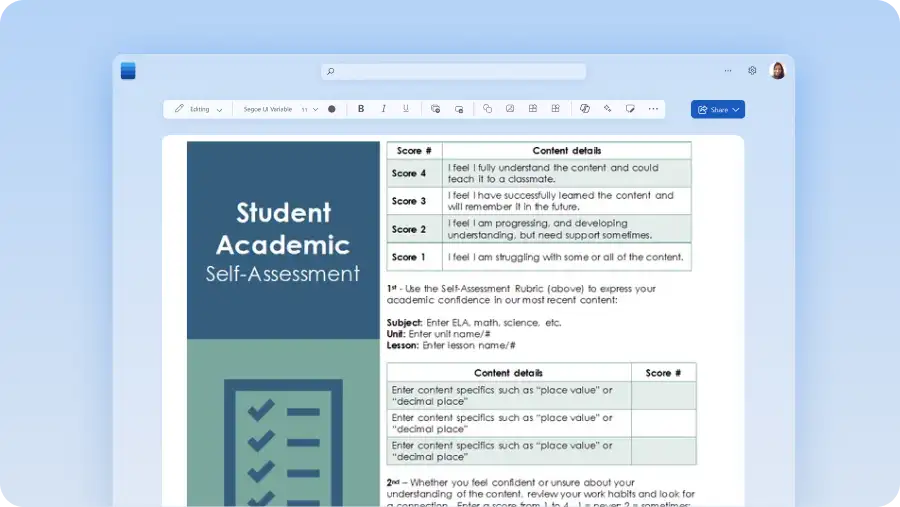Click 'I feel I am progressing' cell

tap(567, 229)
